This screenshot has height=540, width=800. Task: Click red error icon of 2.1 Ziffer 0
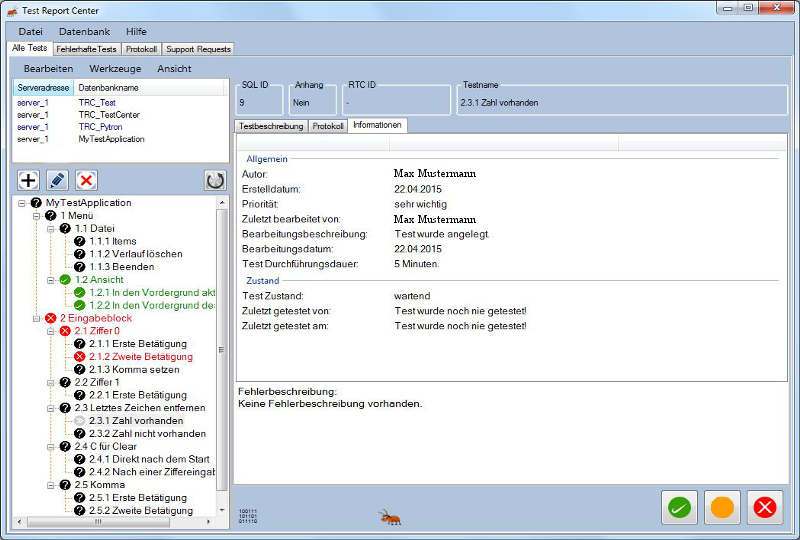point(65,331)
